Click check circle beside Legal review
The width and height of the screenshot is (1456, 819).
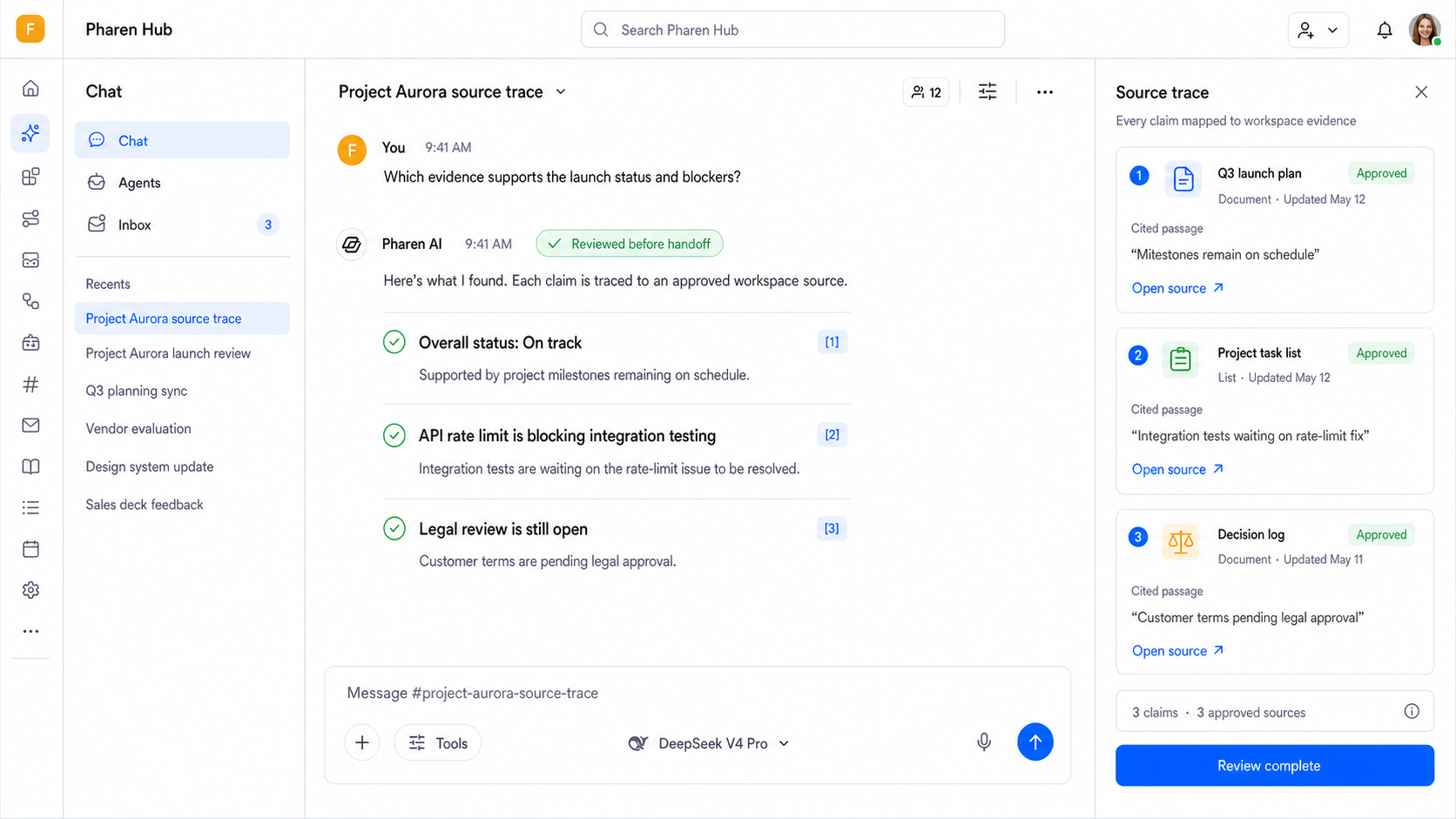[394, 528]
